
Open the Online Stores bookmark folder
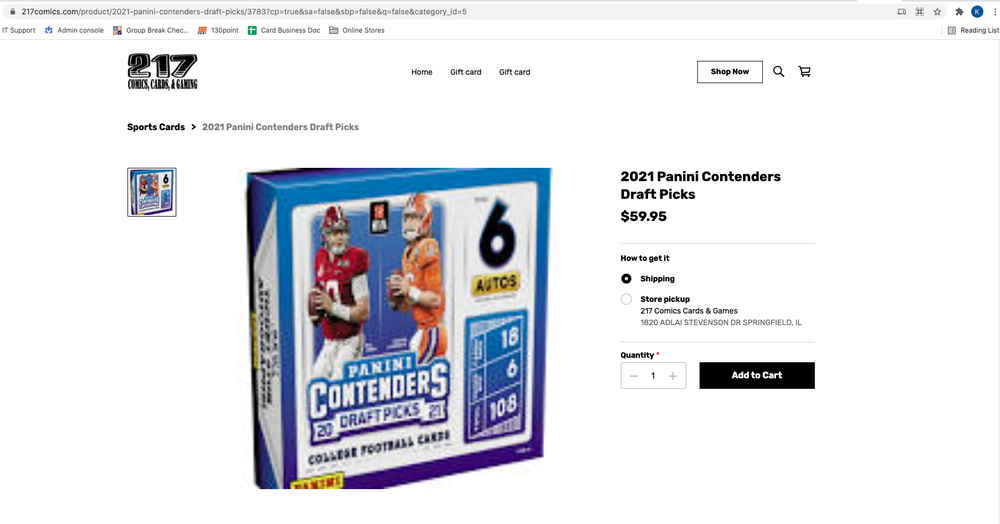357,30
